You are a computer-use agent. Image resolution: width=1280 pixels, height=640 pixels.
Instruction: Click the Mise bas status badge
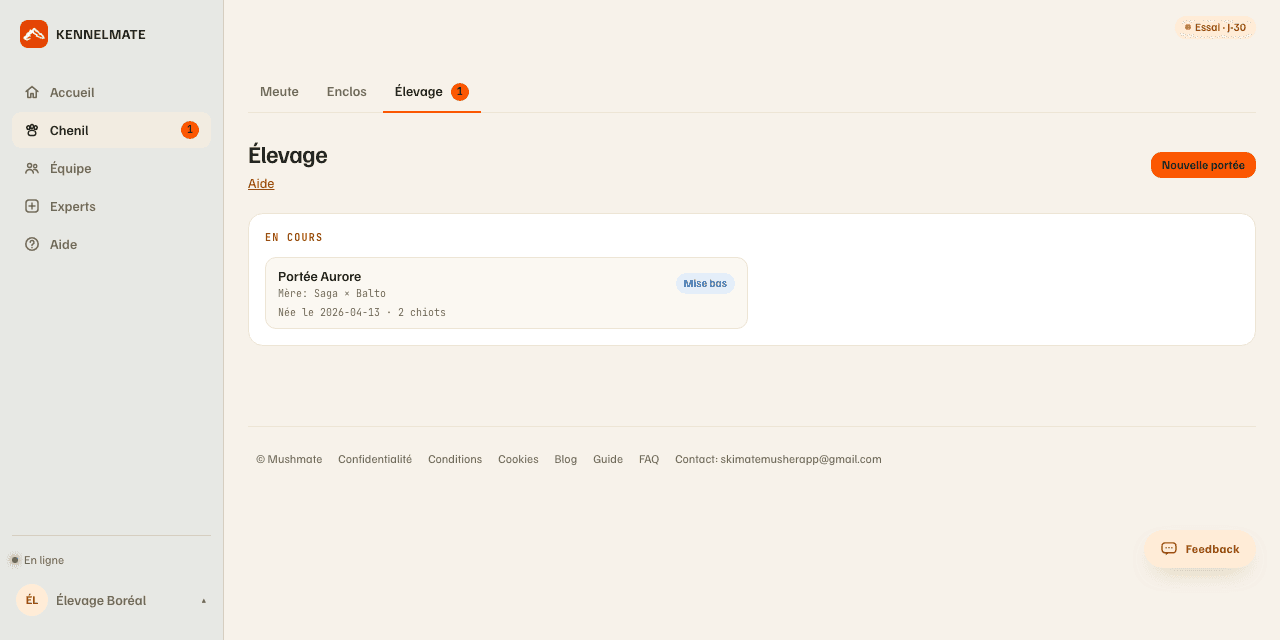click(x=705, y=284)
